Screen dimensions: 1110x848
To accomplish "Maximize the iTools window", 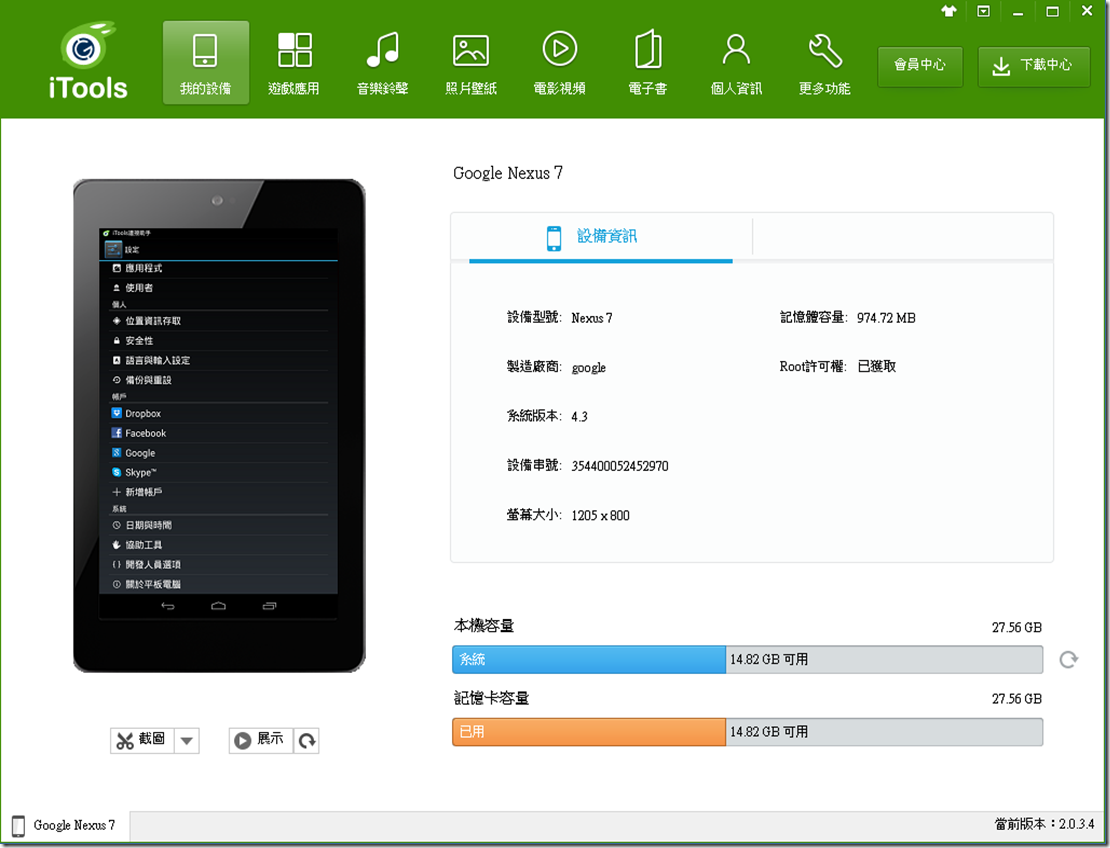I will pyautogui.click(x=1053, y=11).
